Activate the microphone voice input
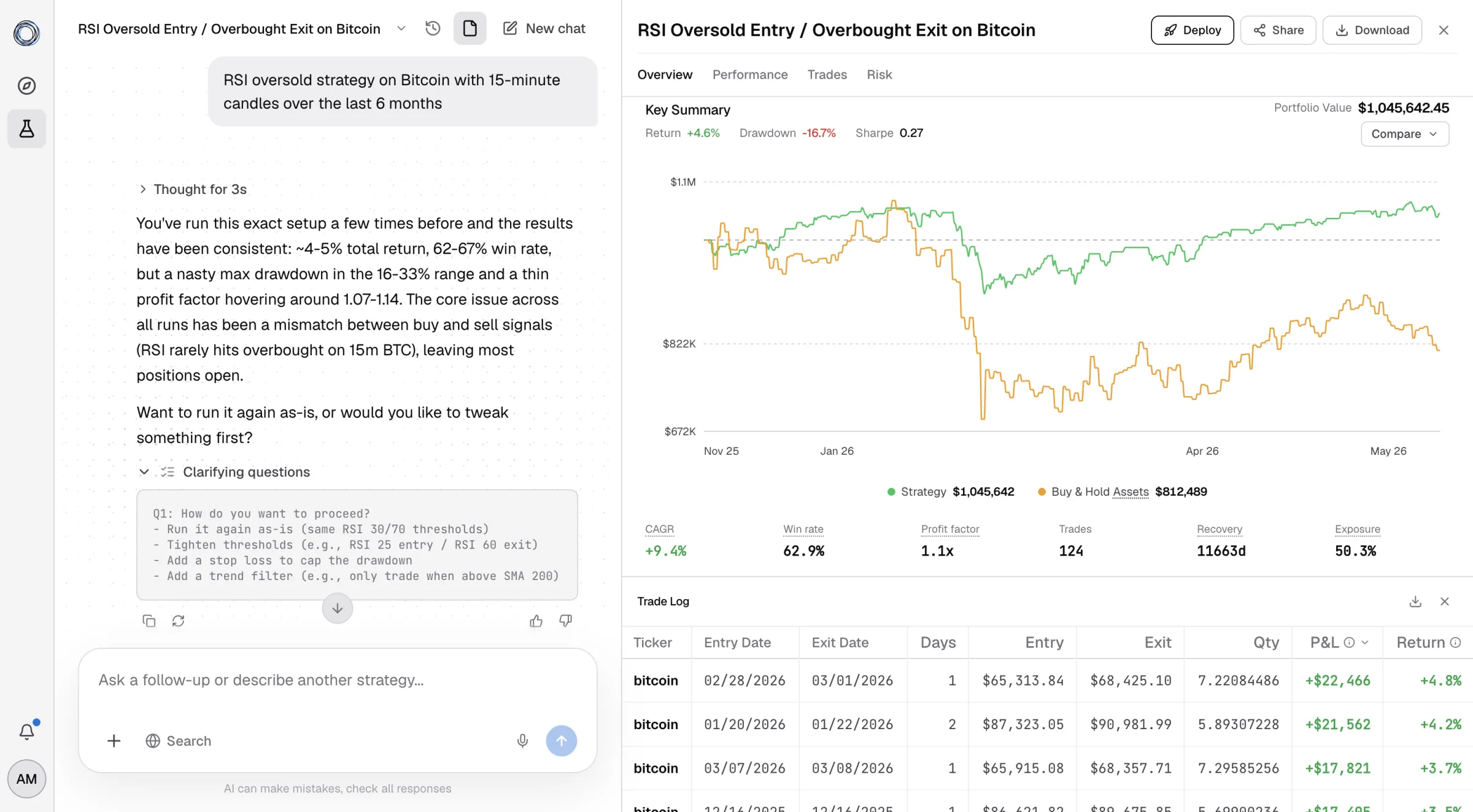This screenshot has width=1473, height=812. 522,741
